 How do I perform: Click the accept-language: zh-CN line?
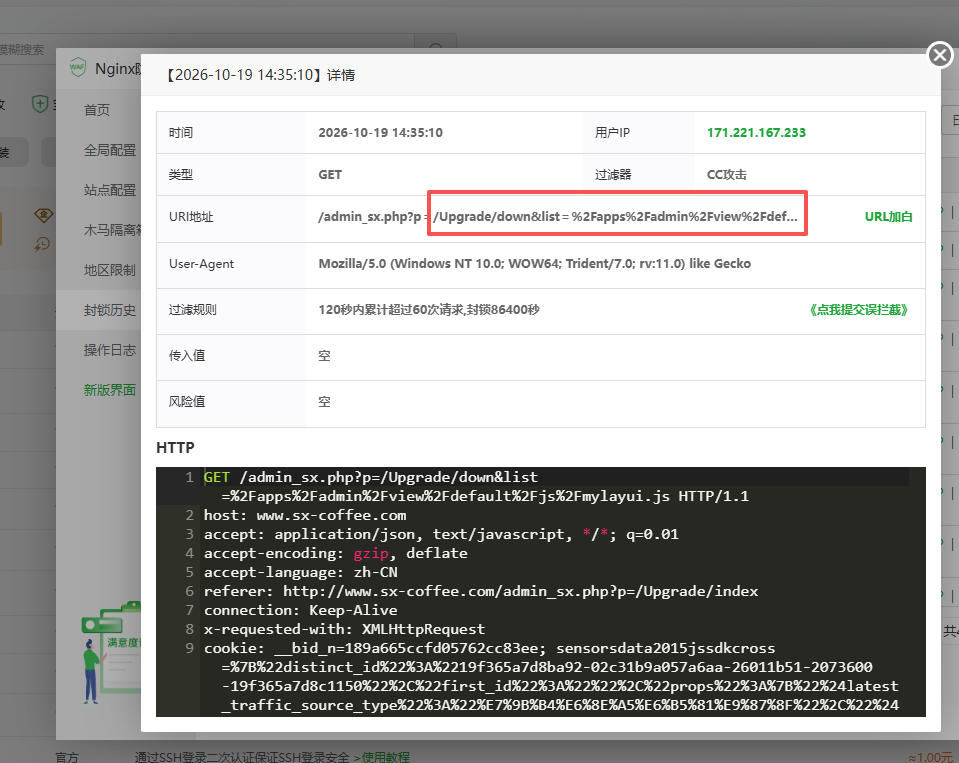click(x=300, y=572)
